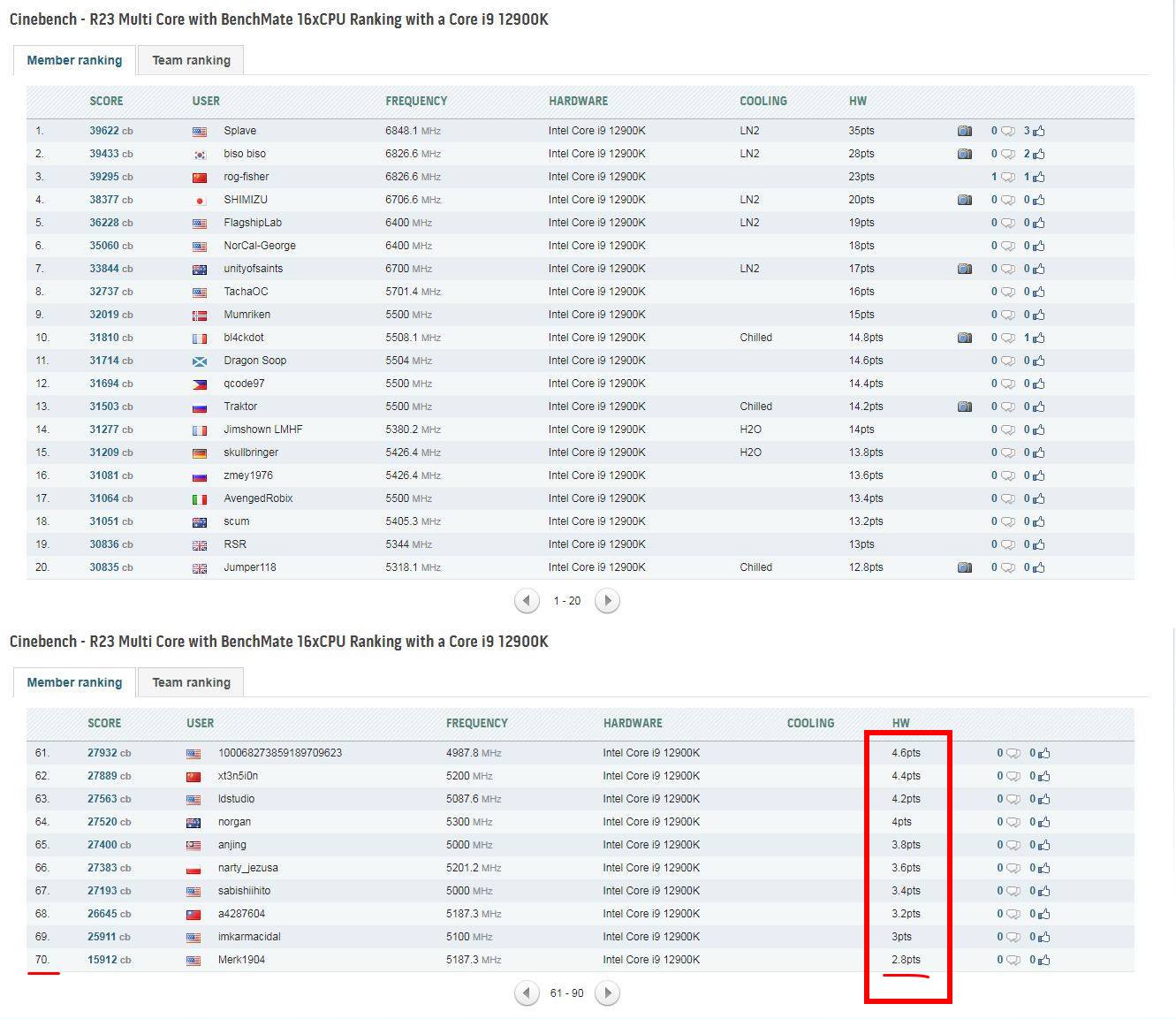Click the H2O cooling label in skullbringer's row

(x=750, y=452)
